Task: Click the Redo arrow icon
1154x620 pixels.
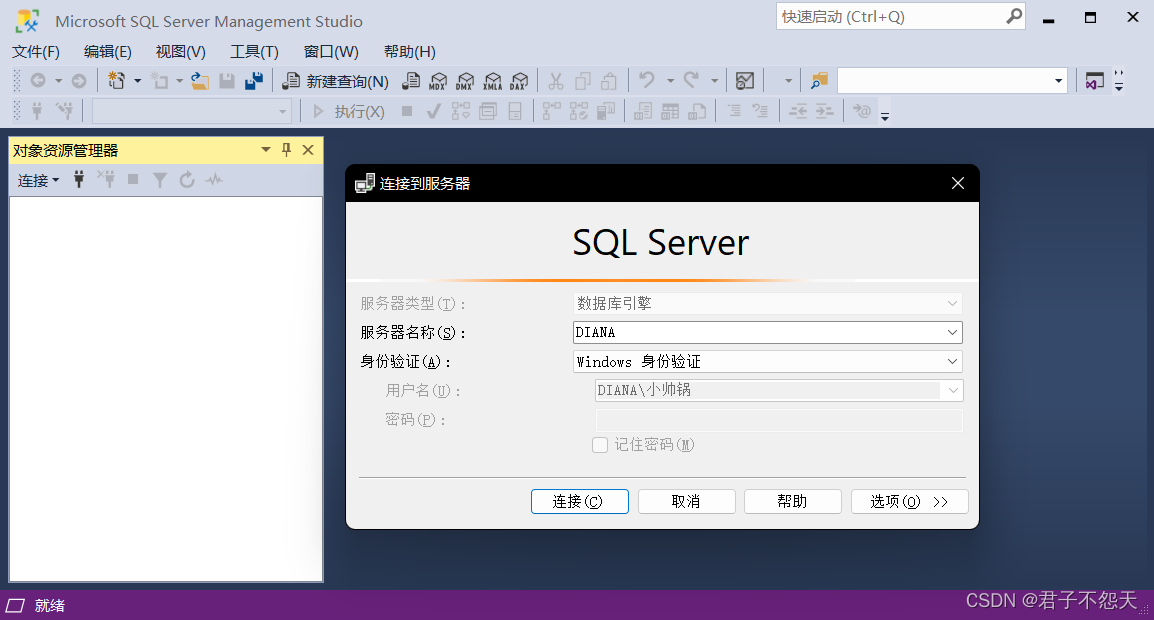Action: 691,80
